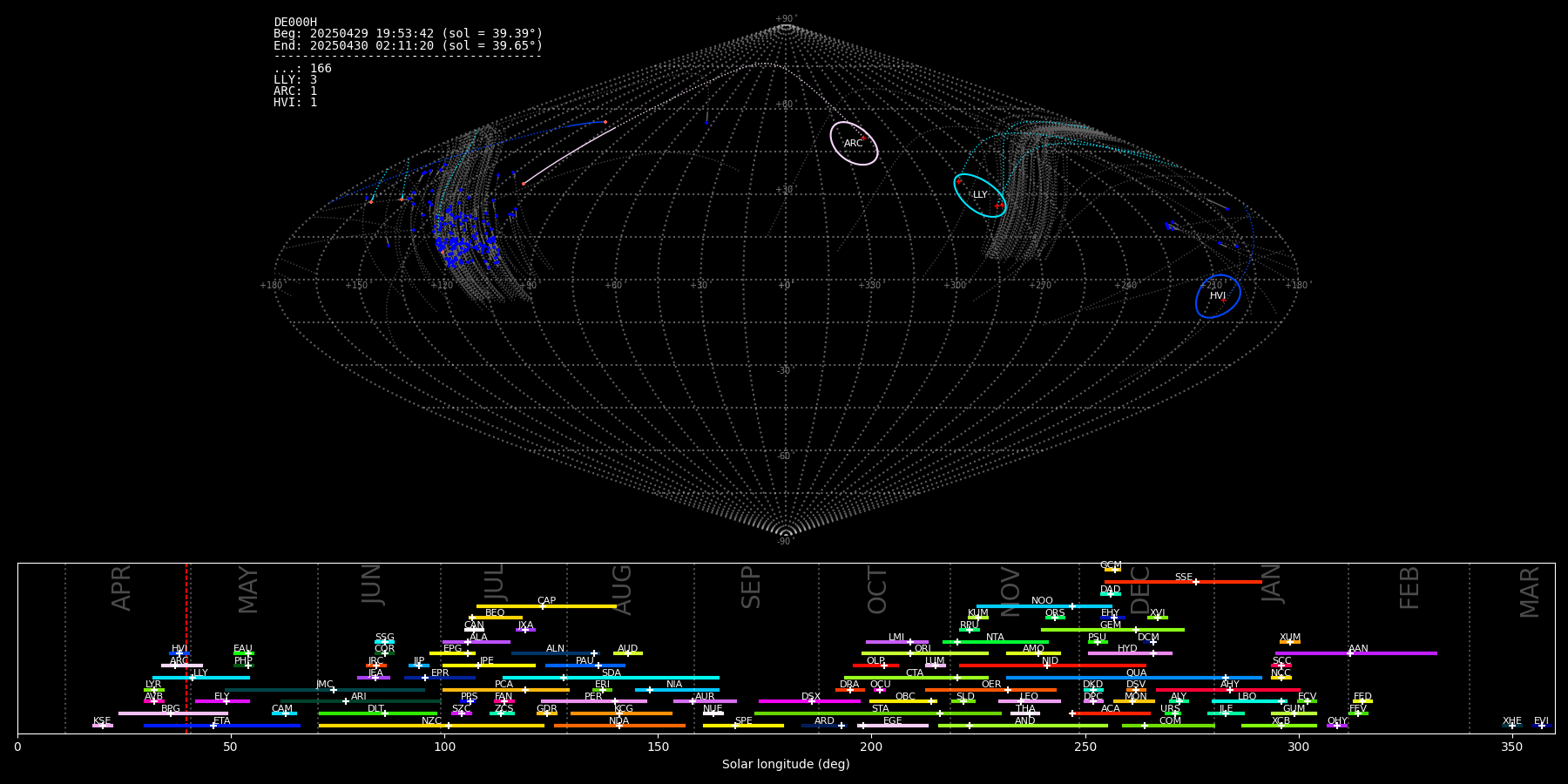Click the OCT month label in timeline
The image size is (1568, 784).
[x=878, y=590]
